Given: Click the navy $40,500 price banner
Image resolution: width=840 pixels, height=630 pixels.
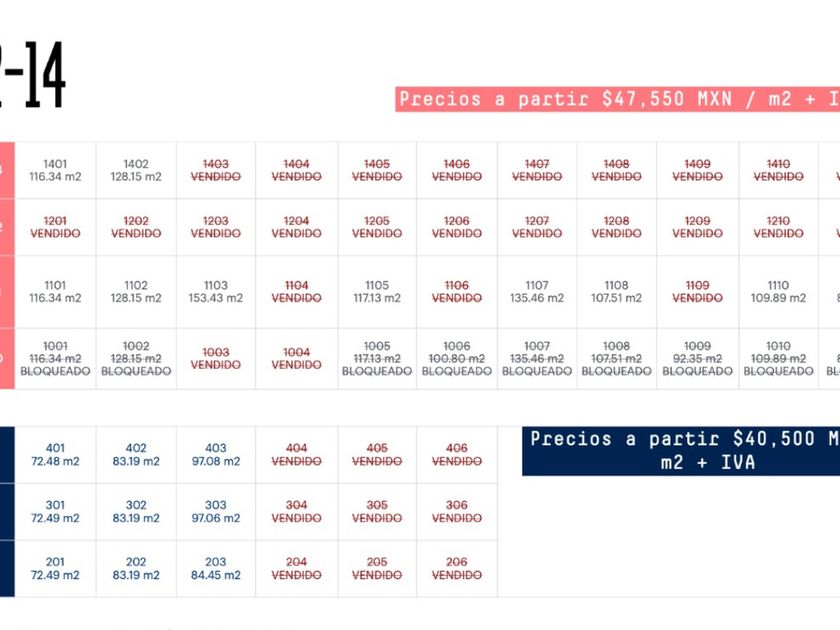Looking at the screenshot, I should pyautogui.click(x=681, y=451).
